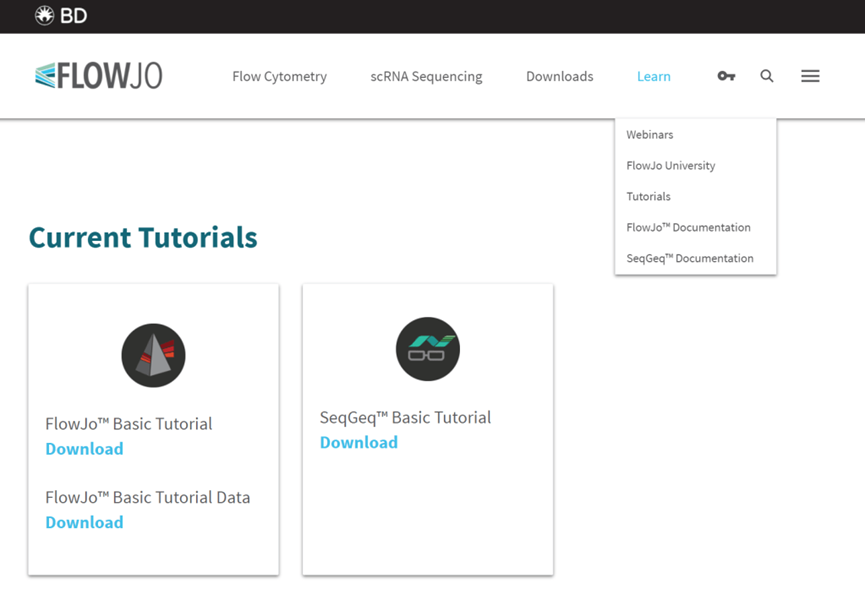
Task: Open the FlowJo logo home link
Action: pyautogui.click(x=99, y=76)
